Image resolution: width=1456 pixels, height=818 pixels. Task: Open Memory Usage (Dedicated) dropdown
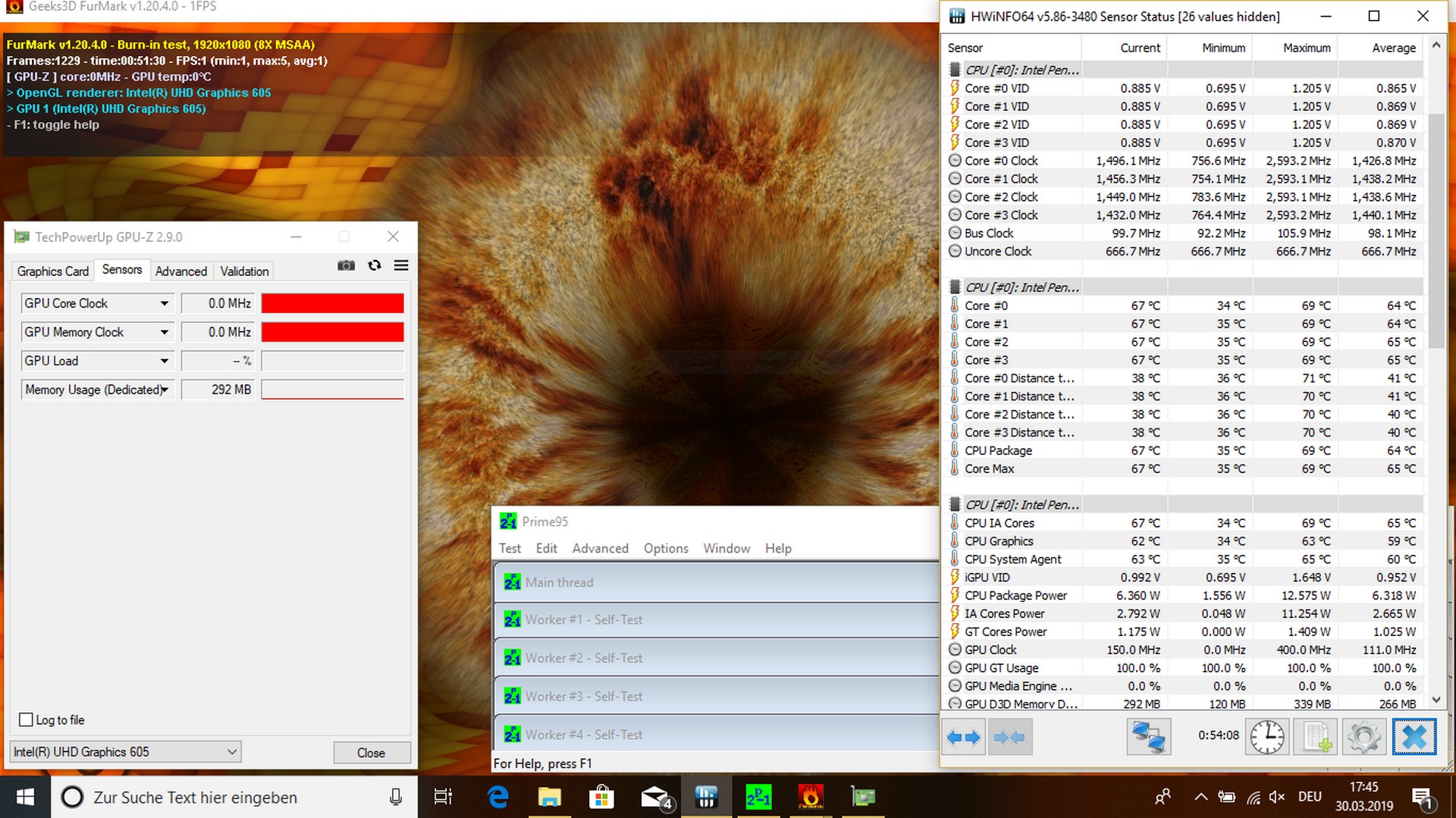(164, 390)
